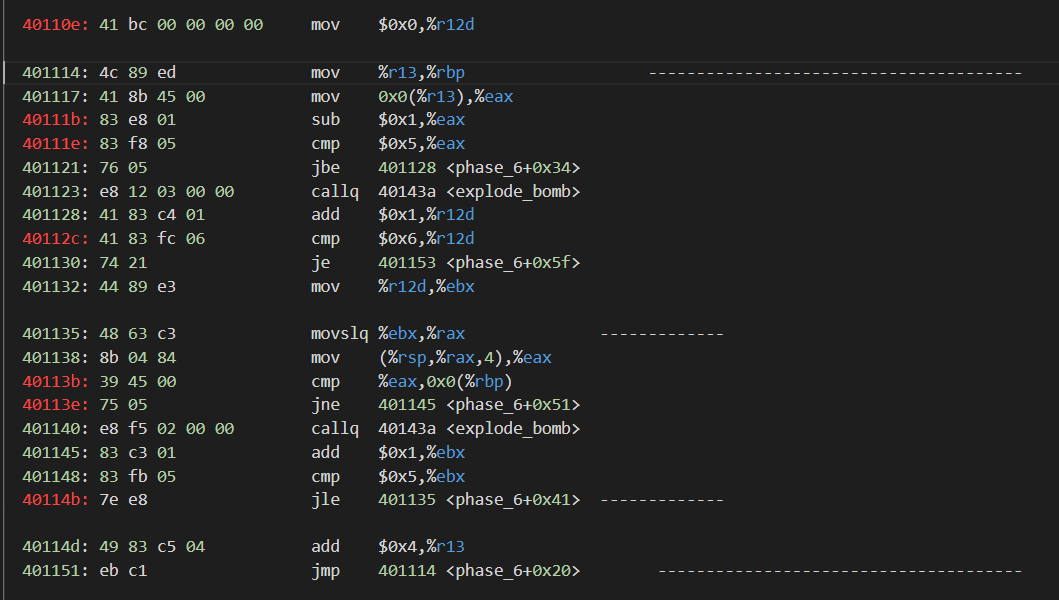
Task: Click bytes 41 bc 00 00 00 00
Action: (181, 25)
